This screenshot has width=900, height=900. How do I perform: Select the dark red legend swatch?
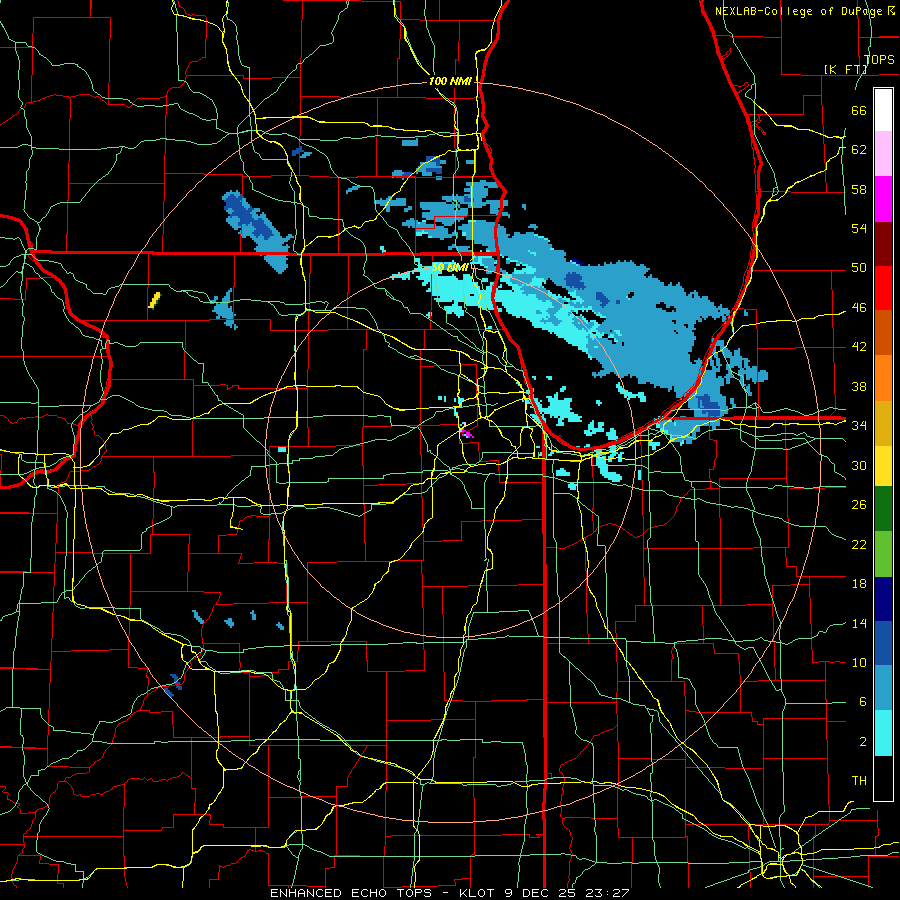click(883, 244)
